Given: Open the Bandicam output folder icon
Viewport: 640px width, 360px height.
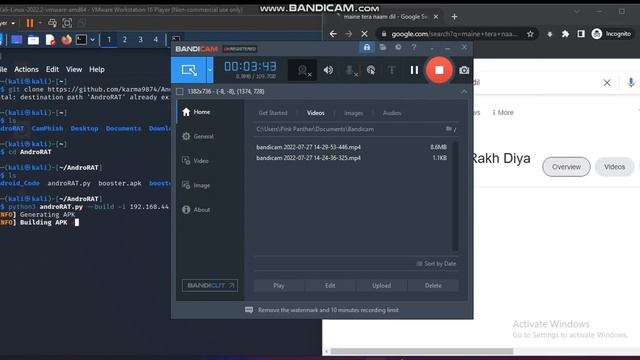Looking at the screenshot, I should point(382,48).
